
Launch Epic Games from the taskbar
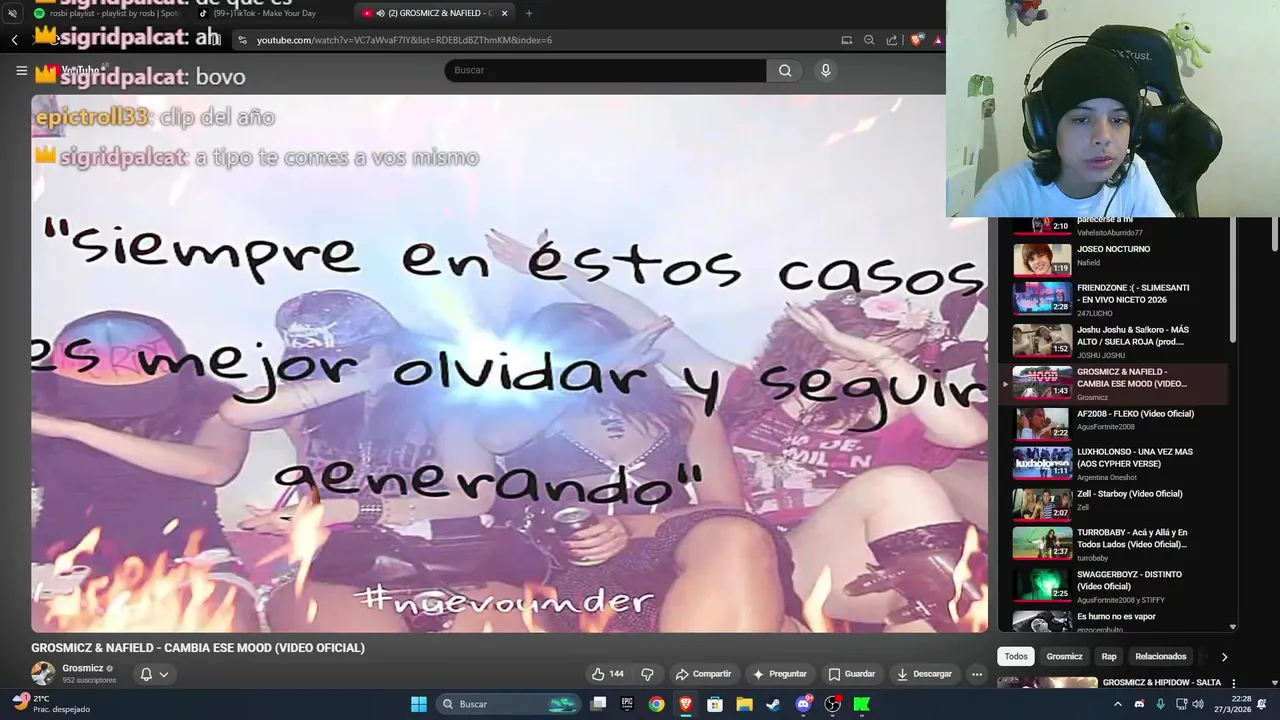coord(627,704)
